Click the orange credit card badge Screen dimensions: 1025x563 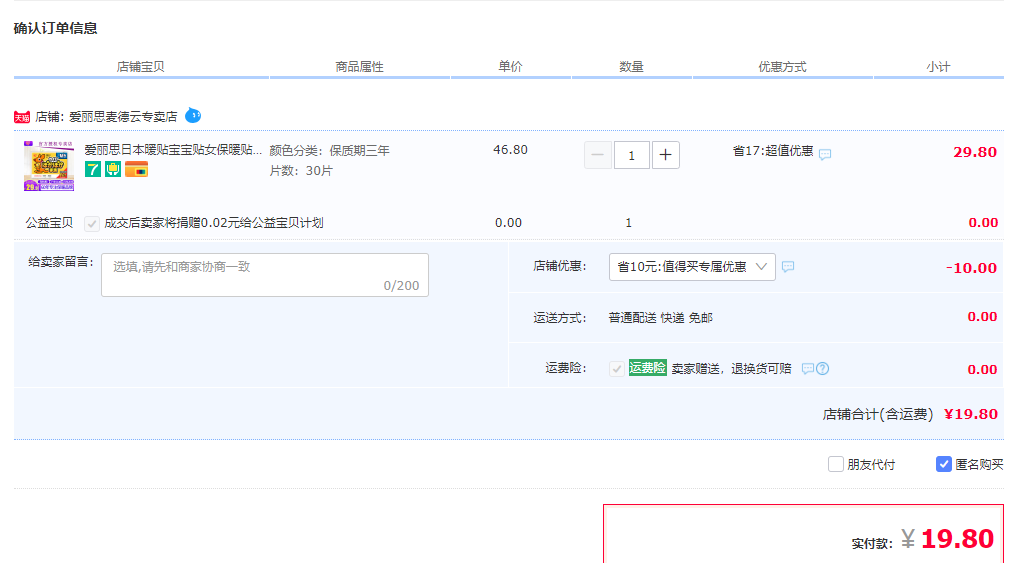click(x=136, y=170)
